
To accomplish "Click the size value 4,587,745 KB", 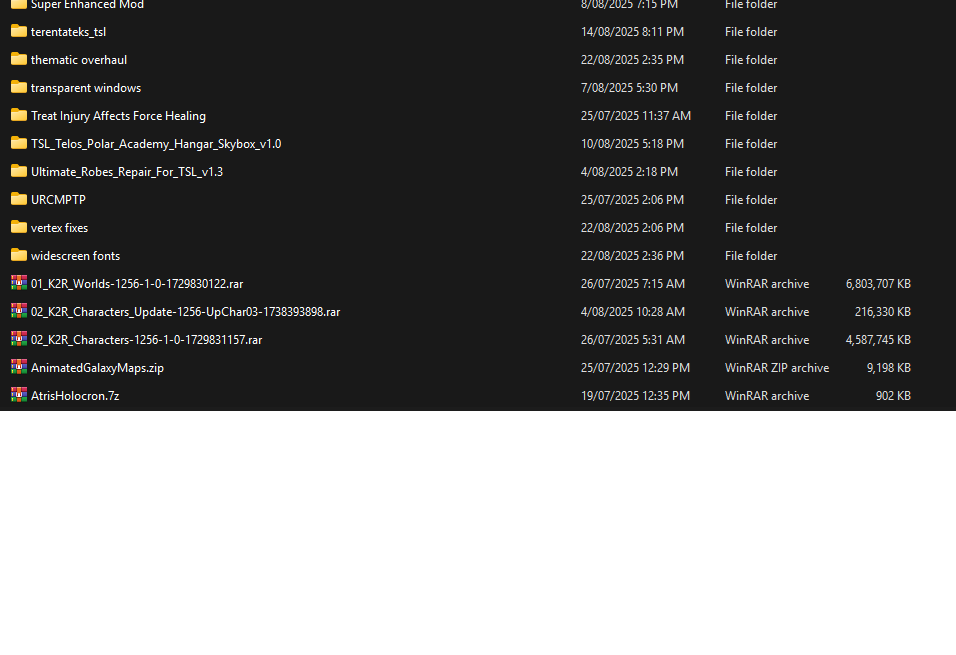I will click(x=878, y=340).
